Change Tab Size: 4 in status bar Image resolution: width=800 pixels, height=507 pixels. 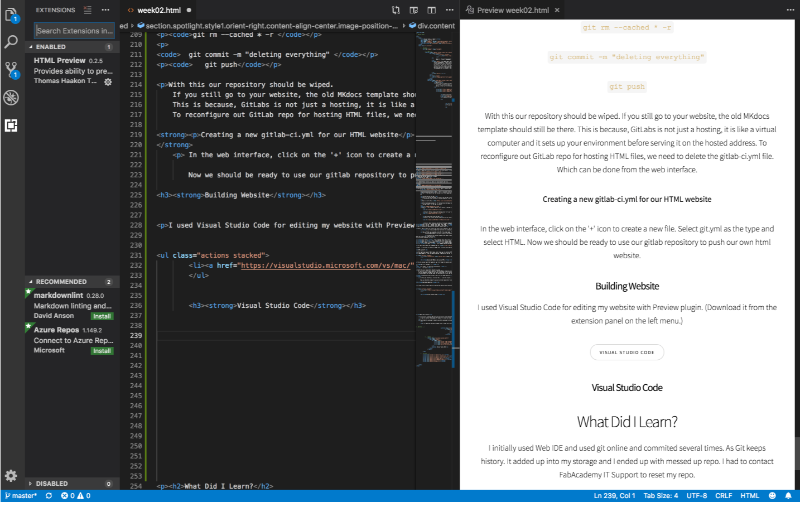pyautogui.click(x=661, y=496)
